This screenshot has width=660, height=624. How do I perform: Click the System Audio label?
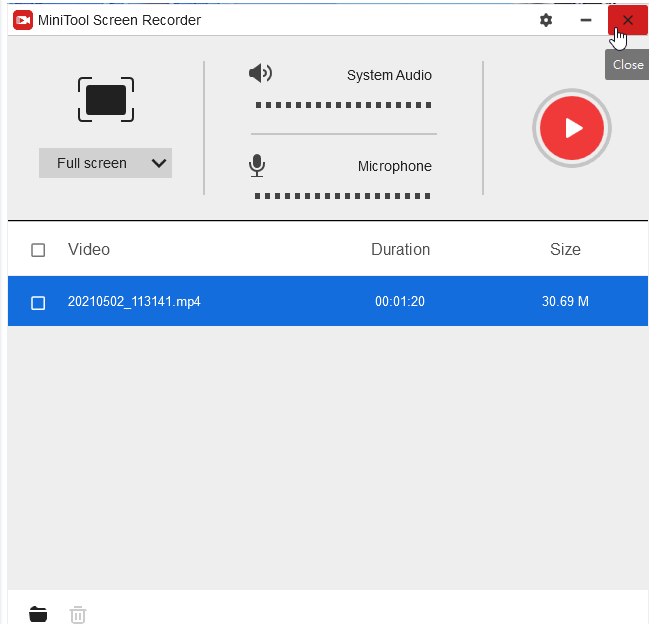[x=389, y=75]
